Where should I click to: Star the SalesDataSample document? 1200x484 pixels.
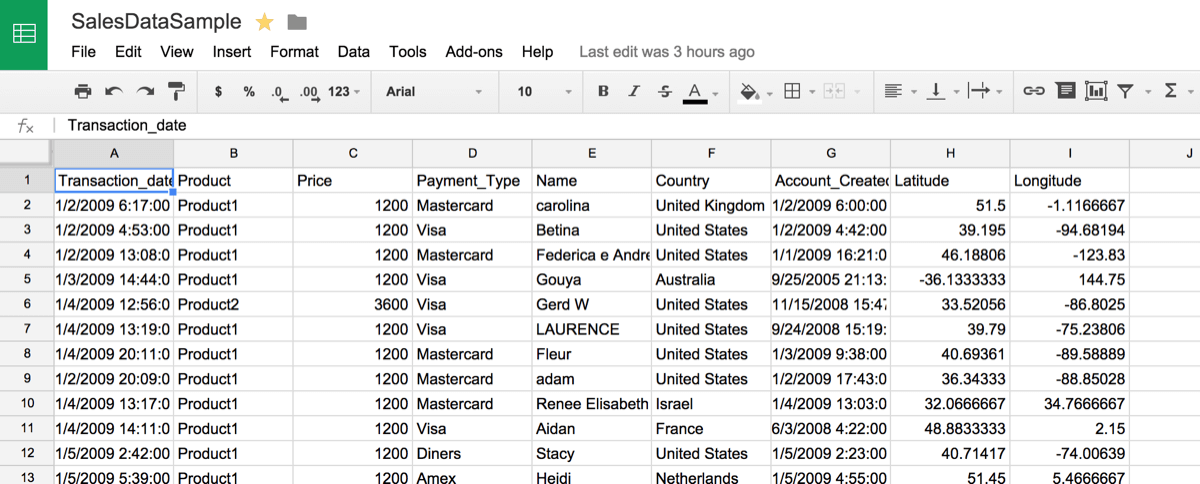click(265, 22)
